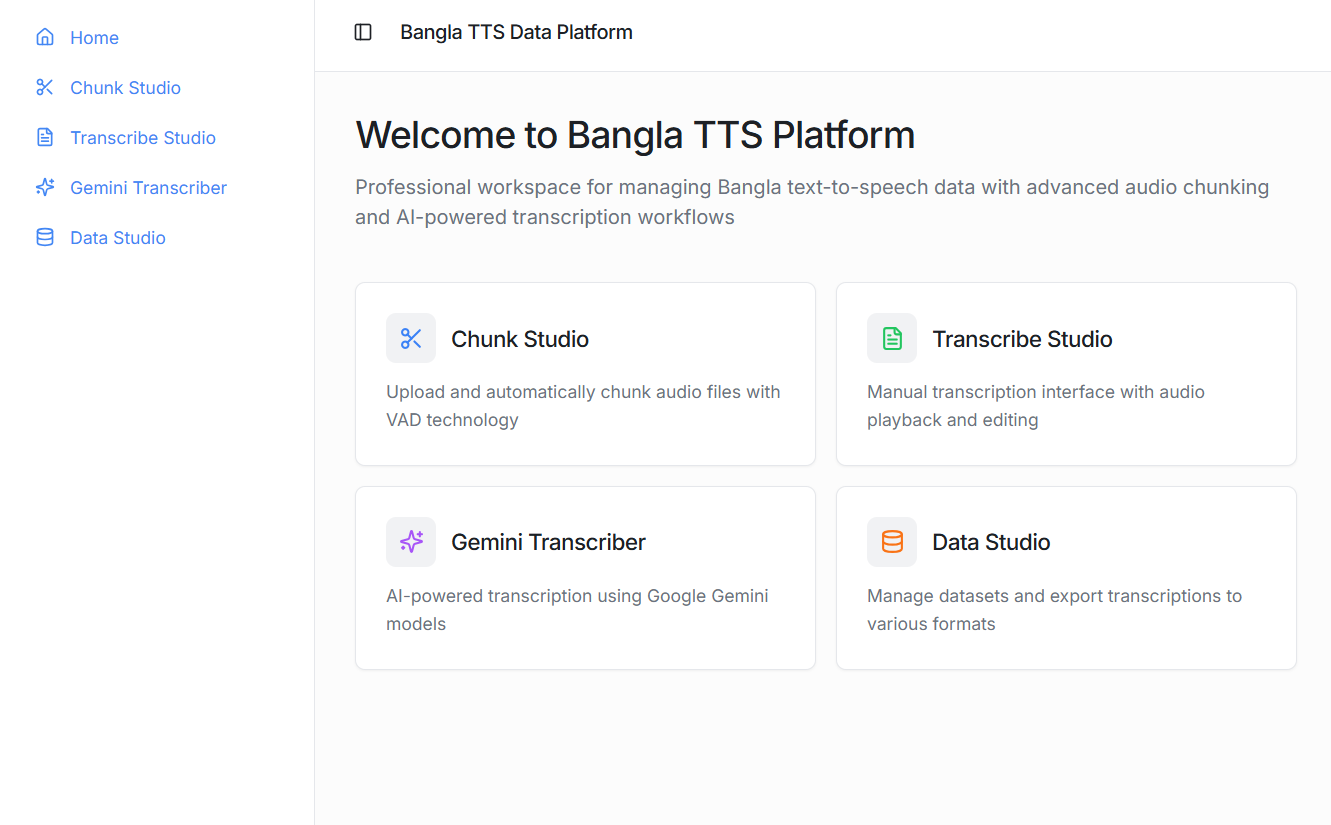Click the orange database icon on Data Studio card
This screenshot has height=825, width=1331.
892,542
